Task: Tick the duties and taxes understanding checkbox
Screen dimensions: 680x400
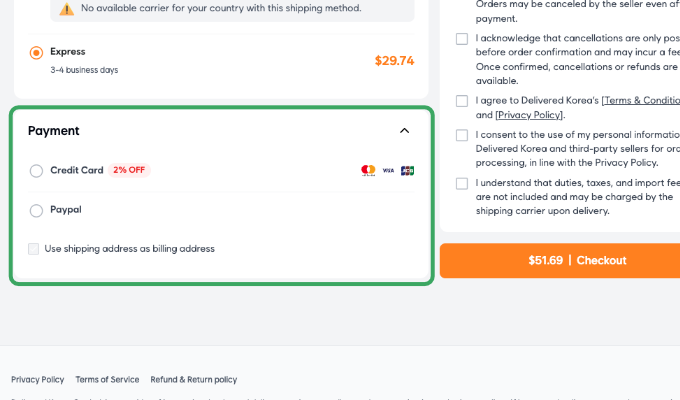Action: coord(462,183)
